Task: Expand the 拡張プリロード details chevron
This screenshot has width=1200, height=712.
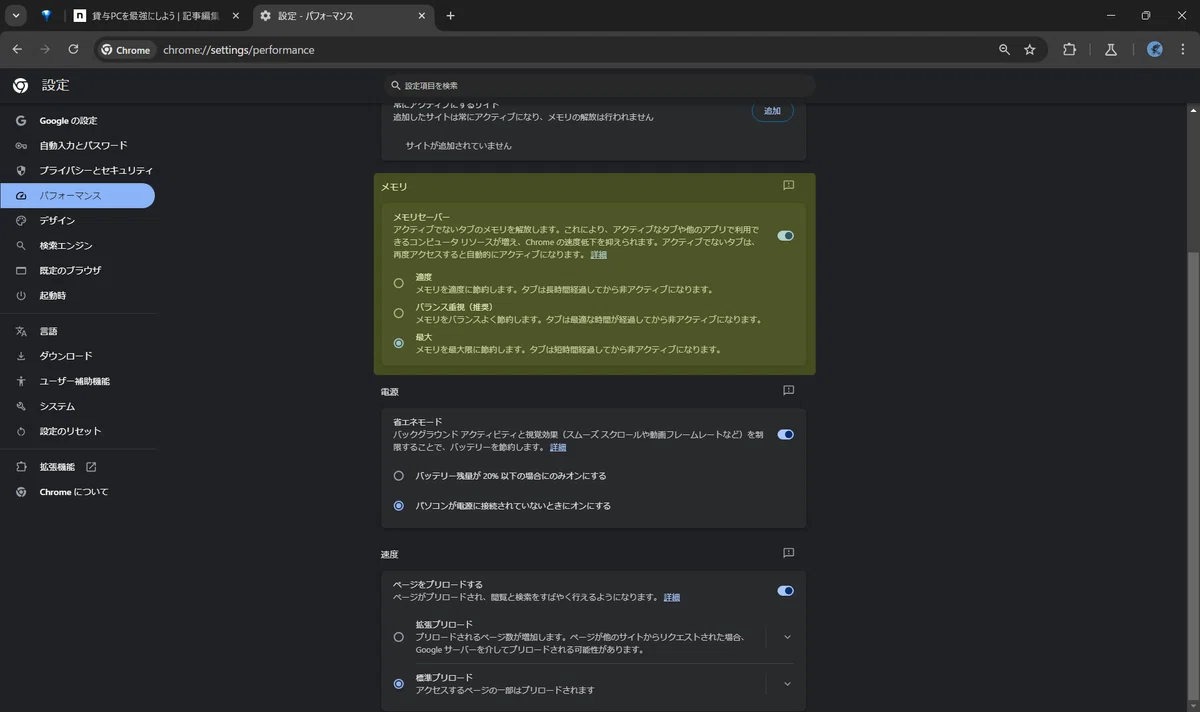Action: pos(787,637)
